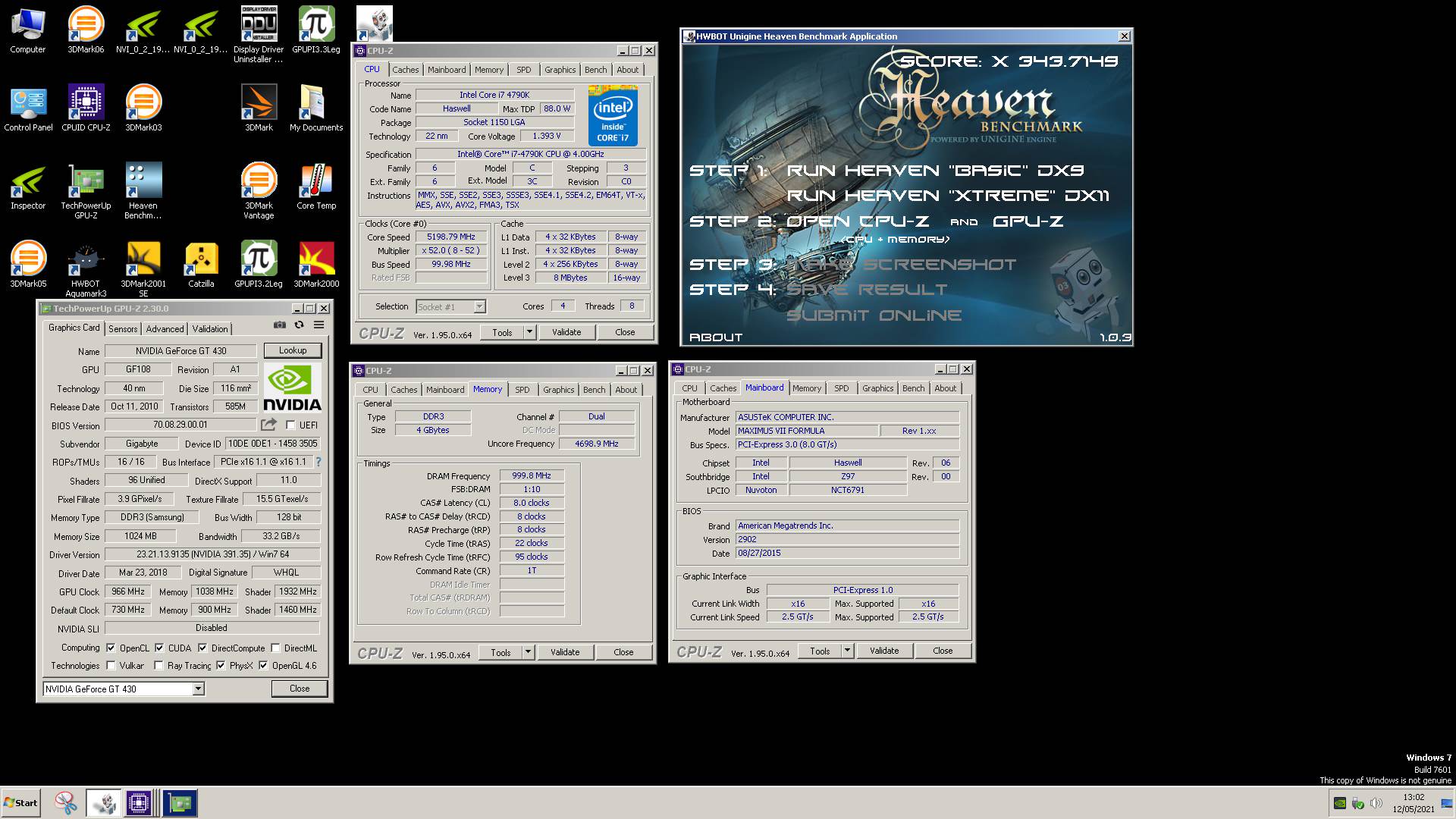
Task: Click GPU-Z screenshot camera icon
Action: [280, 325]
